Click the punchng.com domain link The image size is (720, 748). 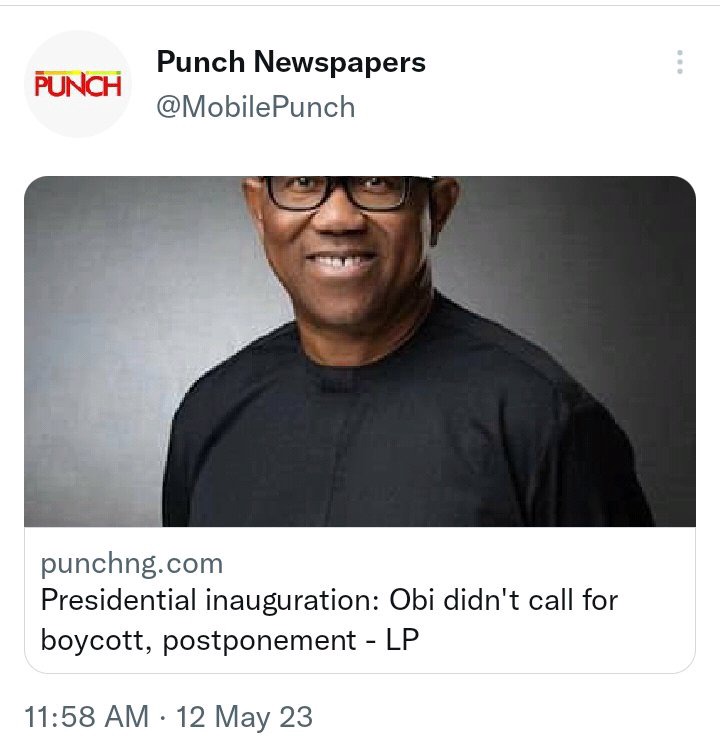point(132,563)
